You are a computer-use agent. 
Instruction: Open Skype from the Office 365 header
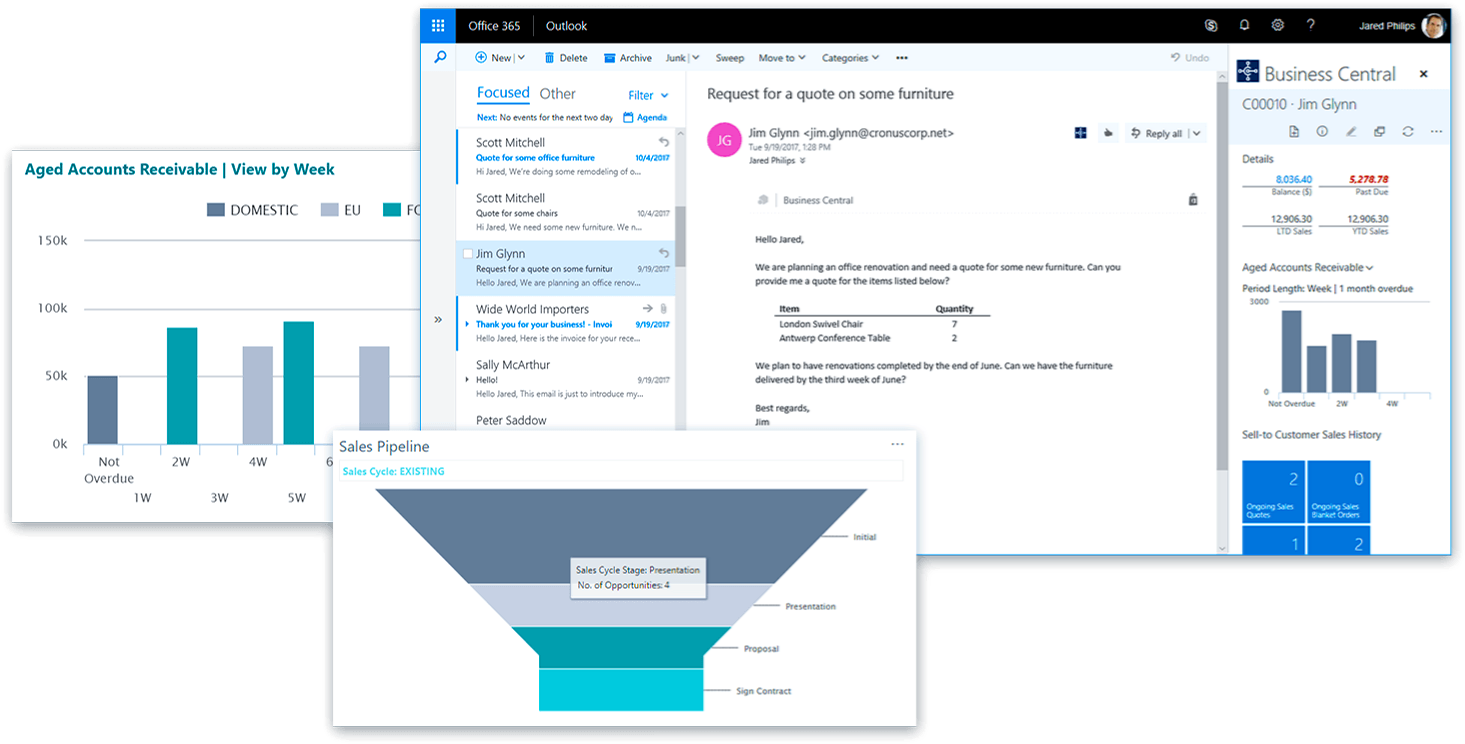point(1211,26)
